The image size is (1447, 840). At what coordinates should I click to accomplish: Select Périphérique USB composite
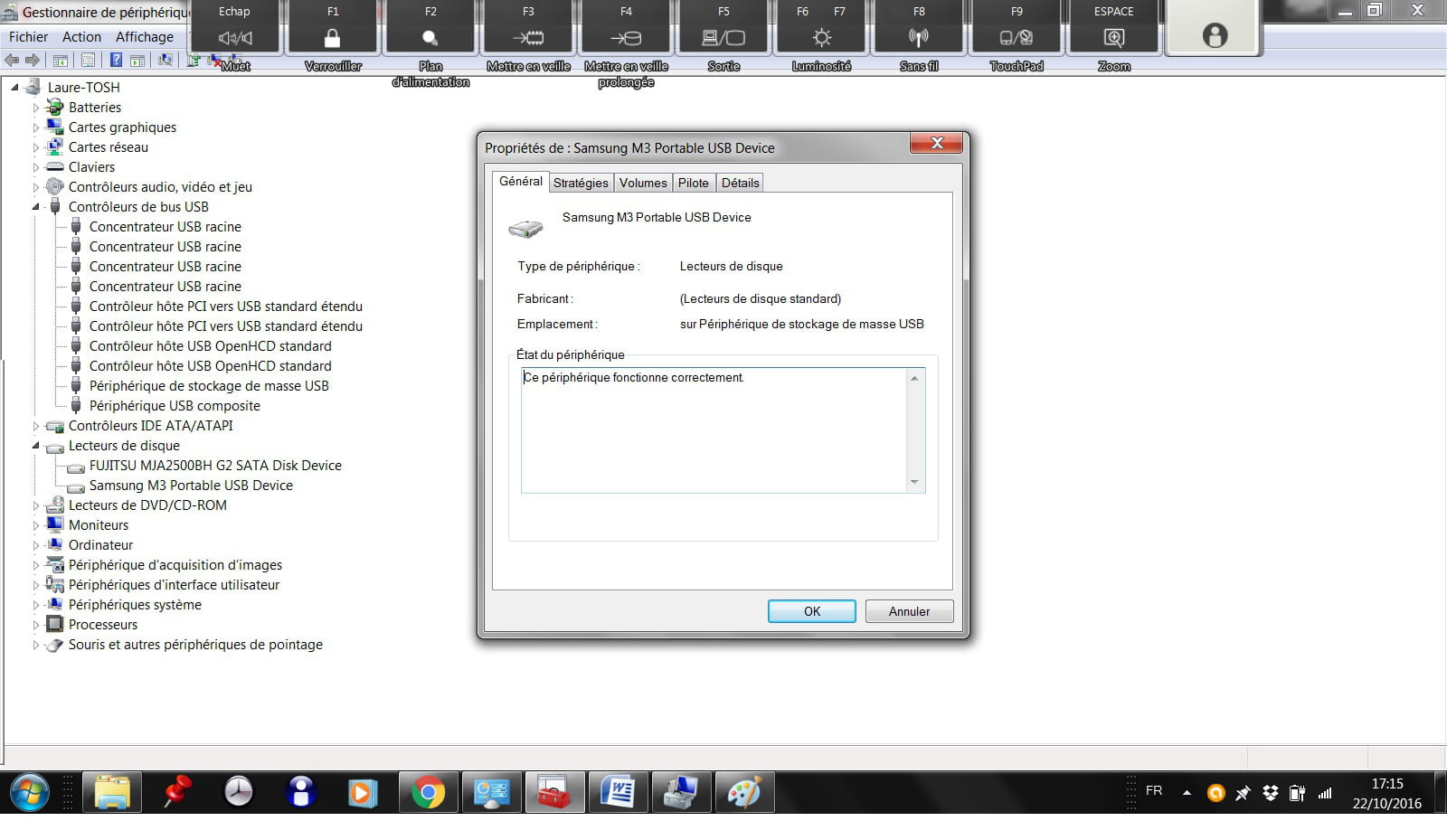click(x=175, y=406)
